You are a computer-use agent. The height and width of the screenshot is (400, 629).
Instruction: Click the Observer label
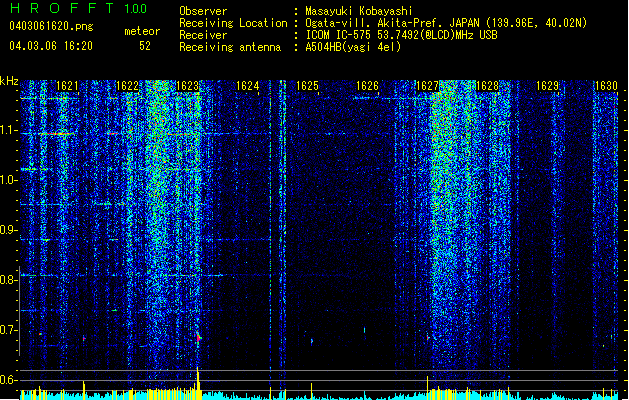pyautogui.click(x=203, y=11)
